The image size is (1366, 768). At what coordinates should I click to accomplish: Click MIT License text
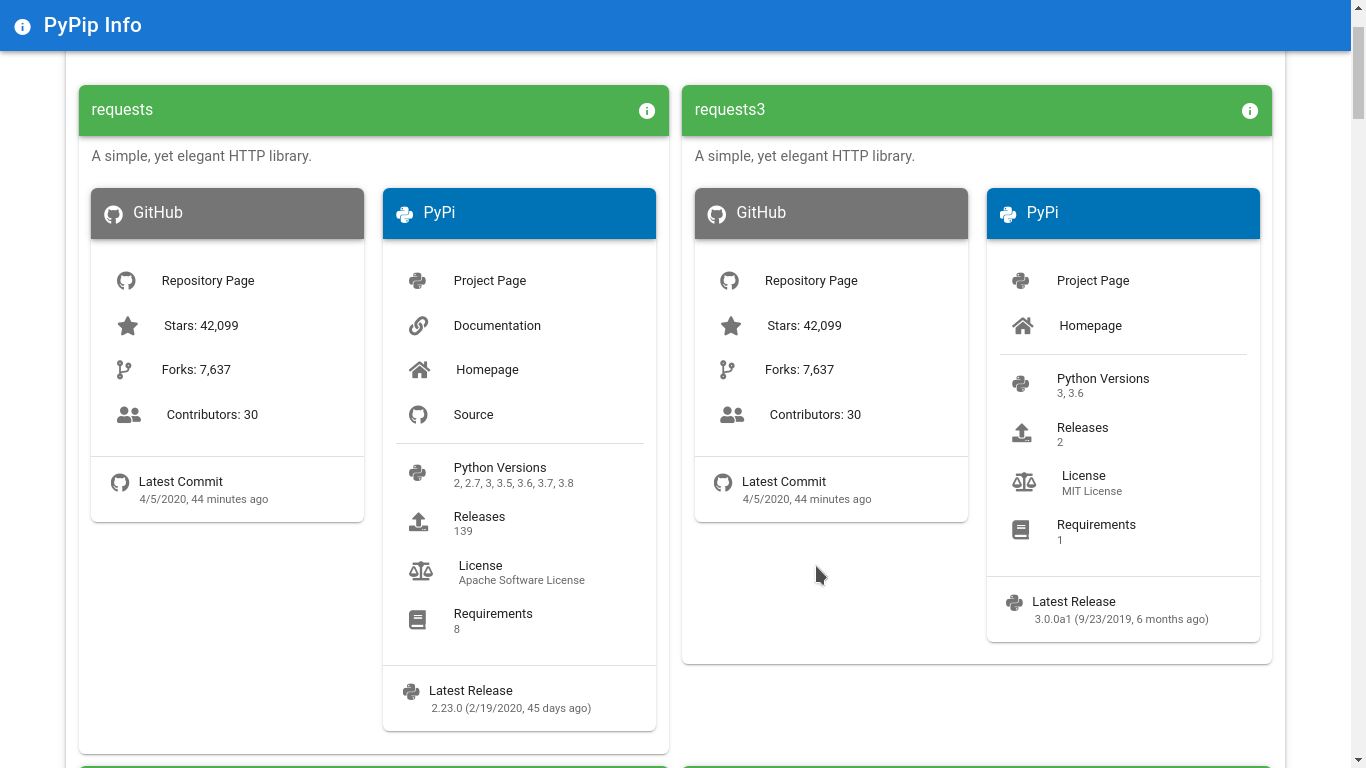pos(1092,491)
